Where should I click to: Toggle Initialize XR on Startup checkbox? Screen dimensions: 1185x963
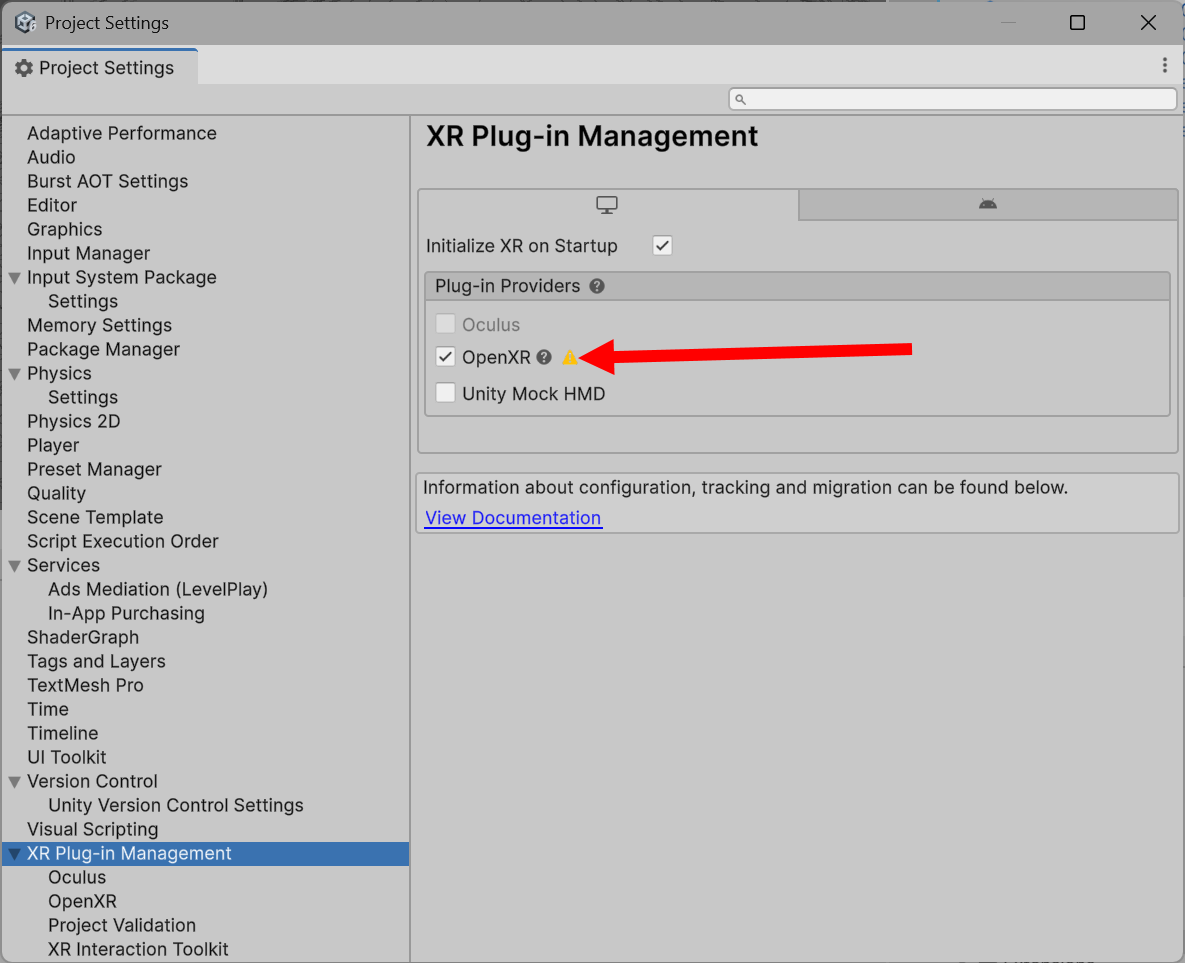[662, 246]
